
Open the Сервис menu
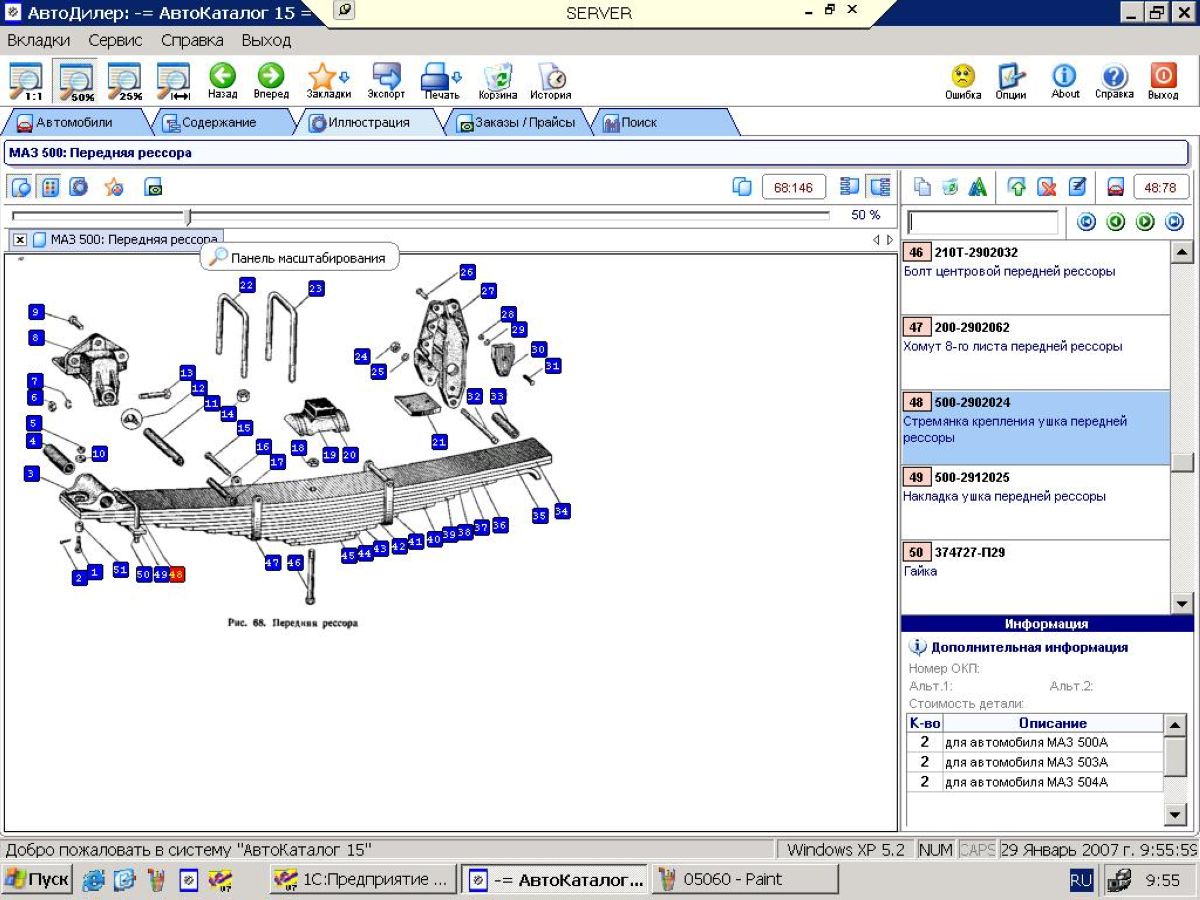tap(115, 41)
